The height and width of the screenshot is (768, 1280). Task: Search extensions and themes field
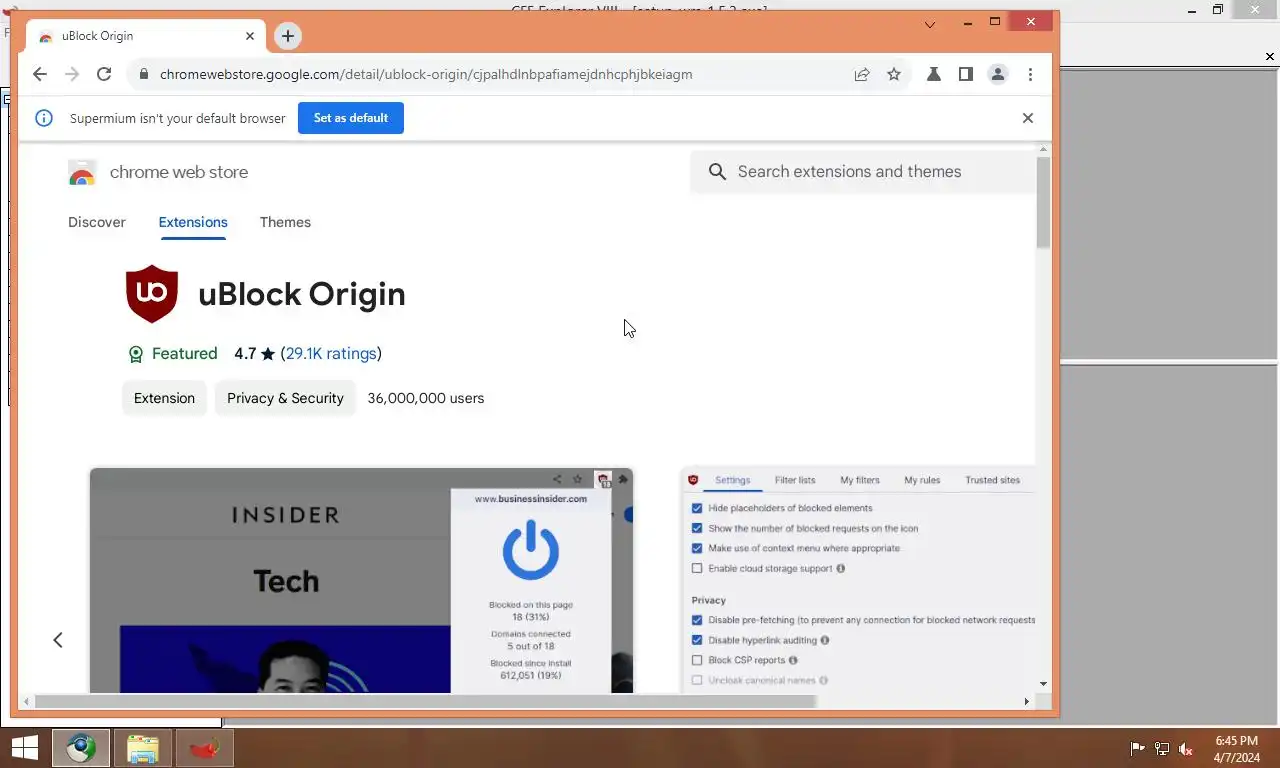click(863, 172)
